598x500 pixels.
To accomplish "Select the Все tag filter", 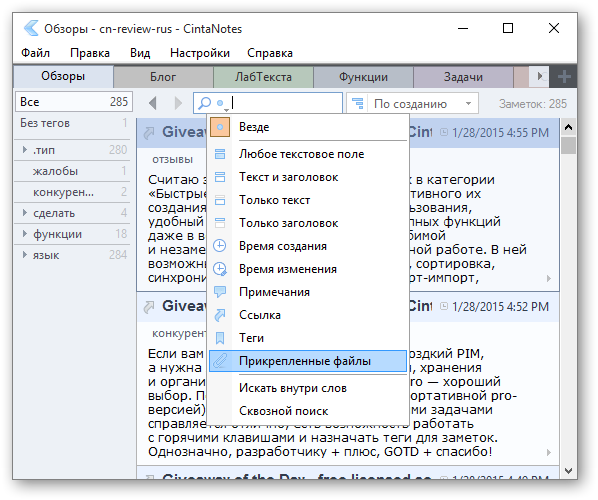I will tap(74, 102).
